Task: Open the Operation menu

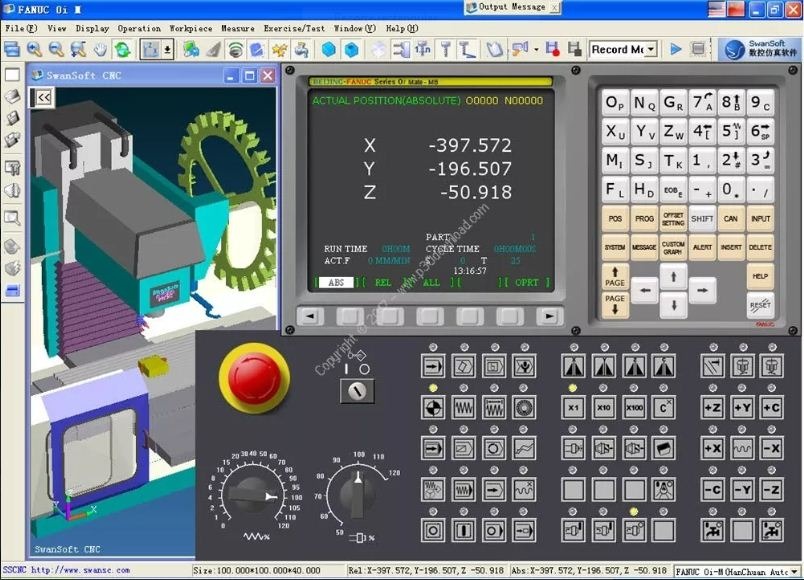Action: tap(139, 29)
